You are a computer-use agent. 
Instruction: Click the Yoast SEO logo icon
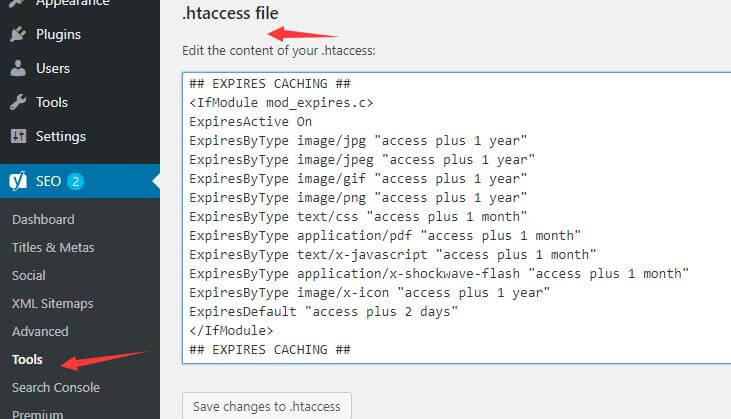(x=18, y=182)
